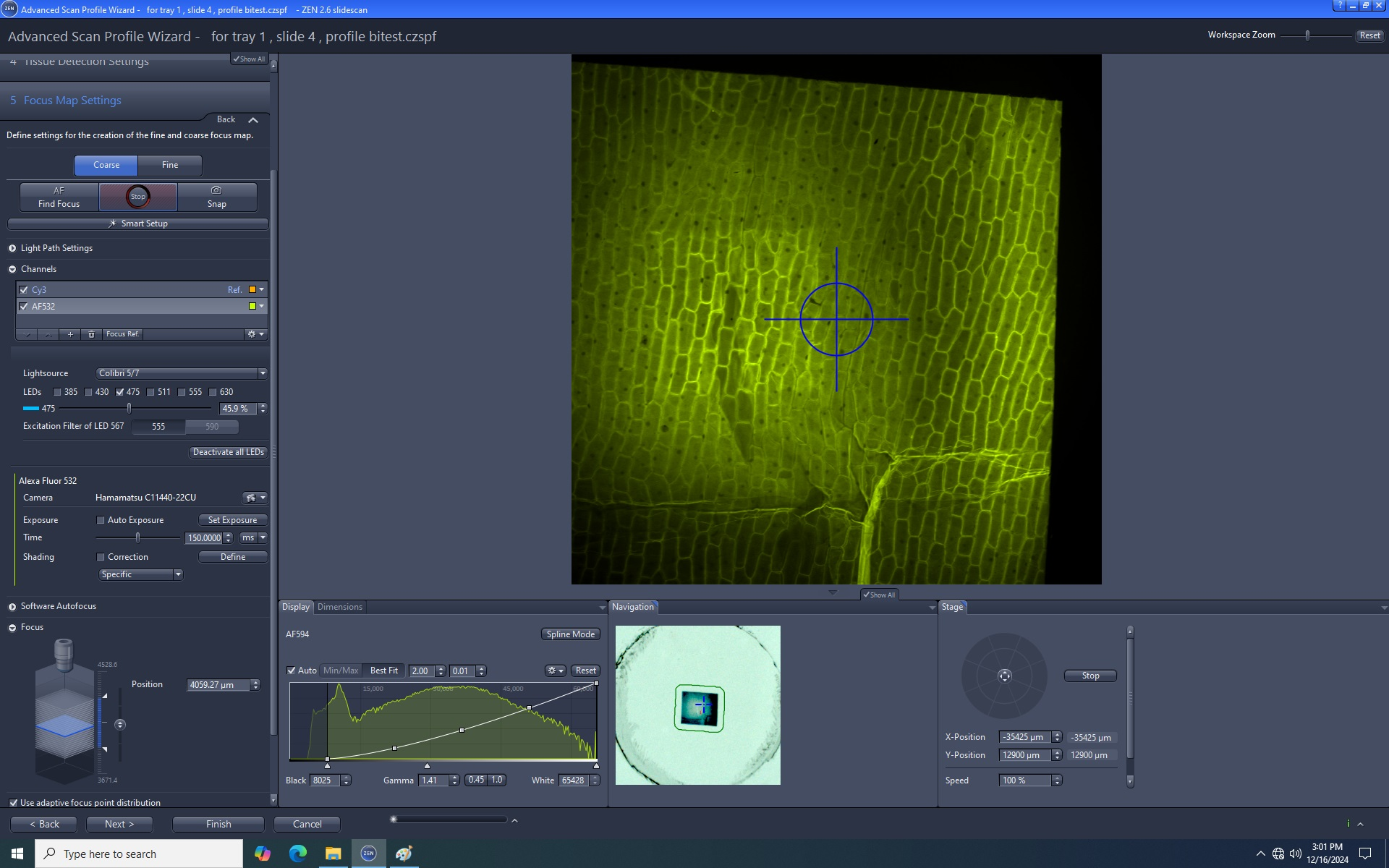
Task: Open histogram display gear options
Action: pyautogui.click(x=555, y=671)
